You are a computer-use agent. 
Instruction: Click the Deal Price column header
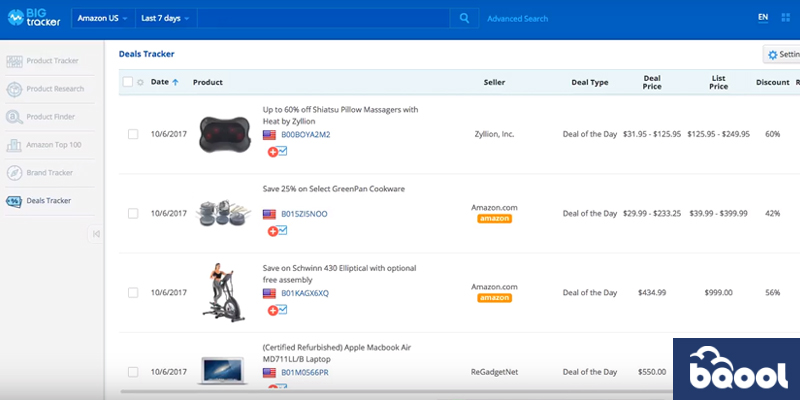[x=652, y=82]
